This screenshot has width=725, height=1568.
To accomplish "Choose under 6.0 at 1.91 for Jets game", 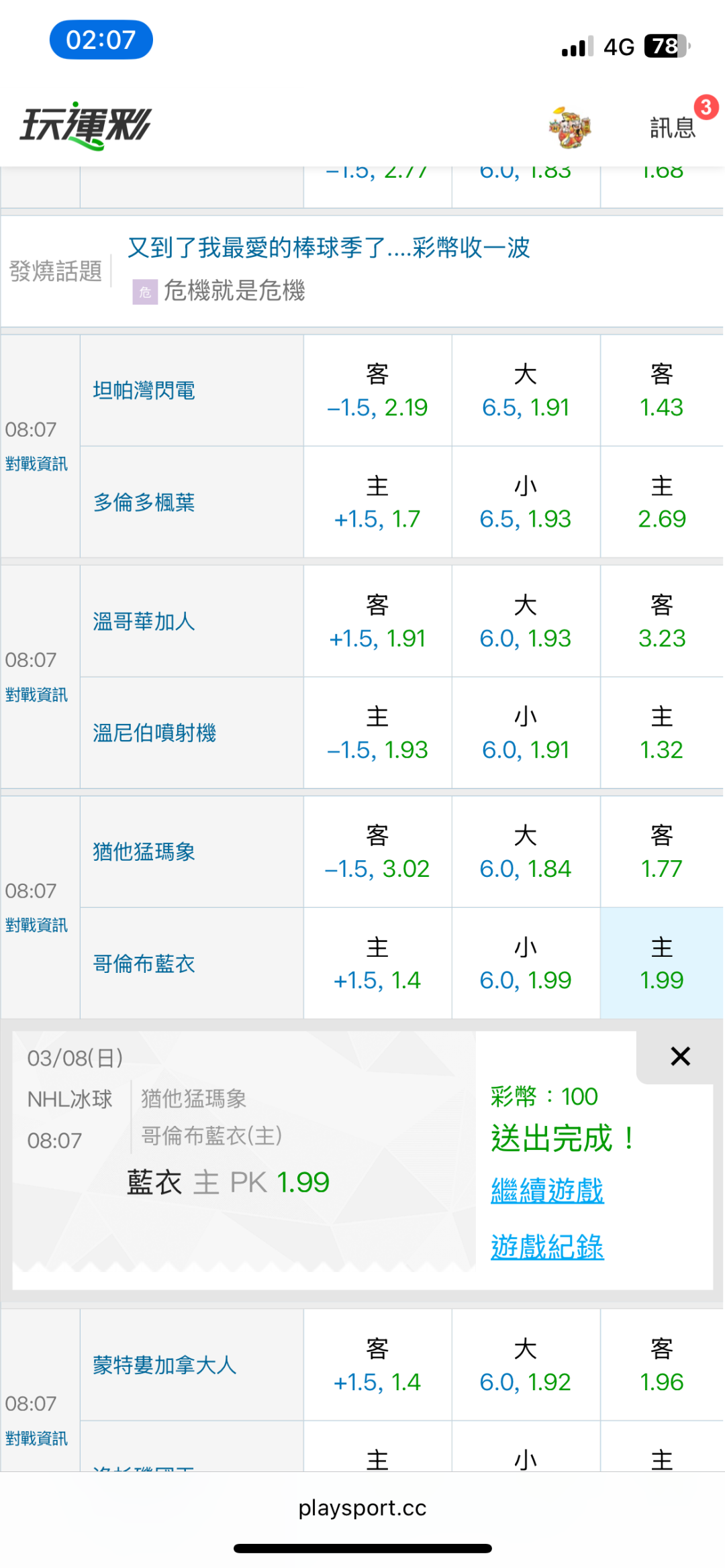I will click(x=526, y=733).
